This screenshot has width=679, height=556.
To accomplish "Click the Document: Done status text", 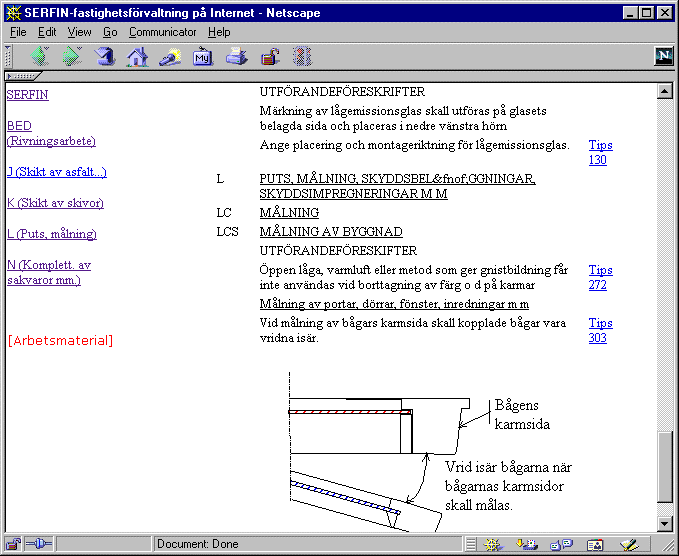I will click(197, 544).
